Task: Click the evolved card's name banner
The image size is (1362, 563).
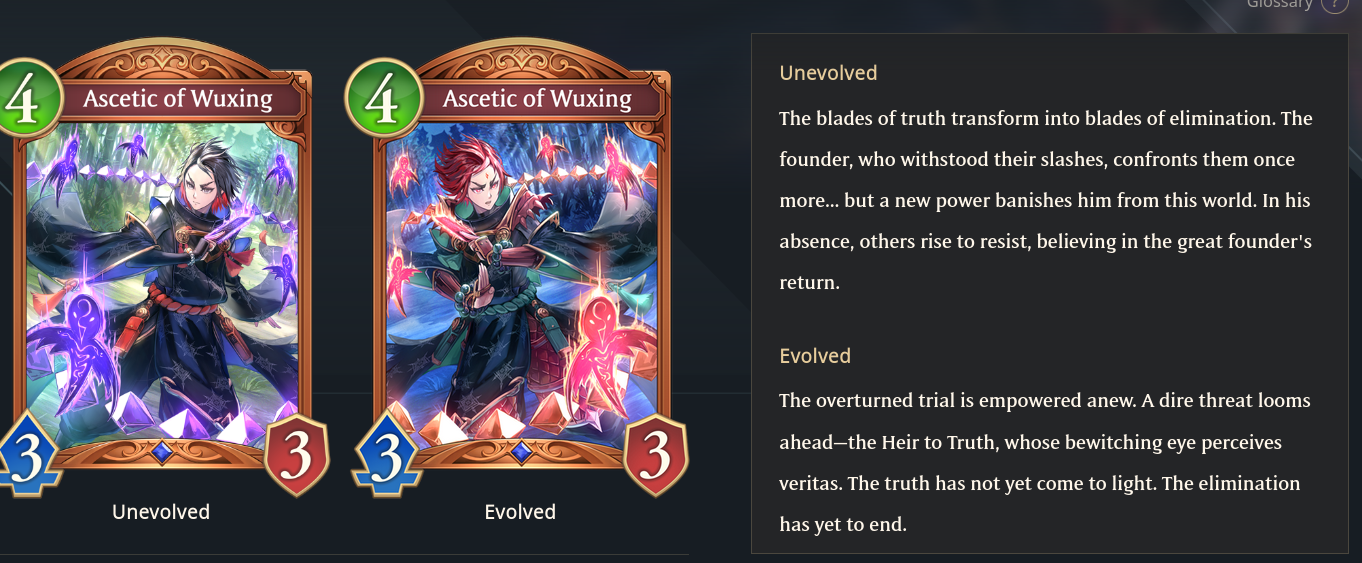Action: [538, 99]
